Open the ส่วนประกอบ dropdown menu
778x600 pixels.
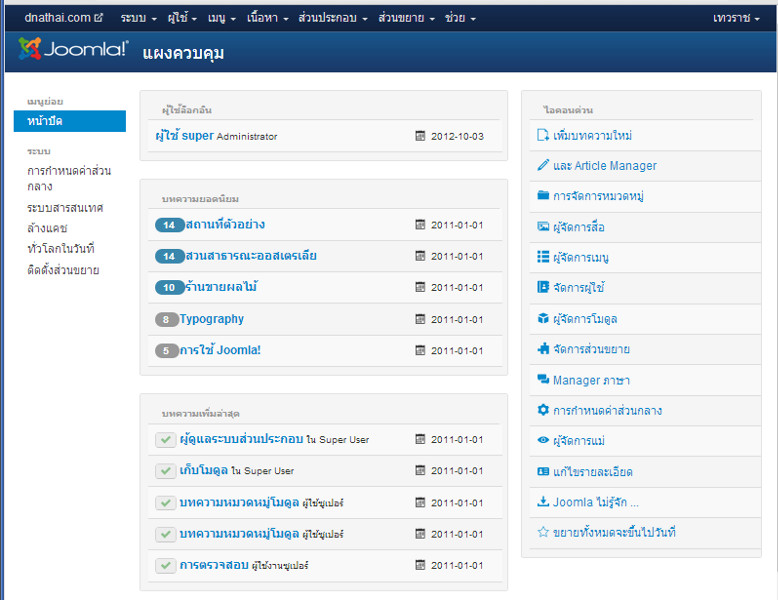[x=332, y=18]
